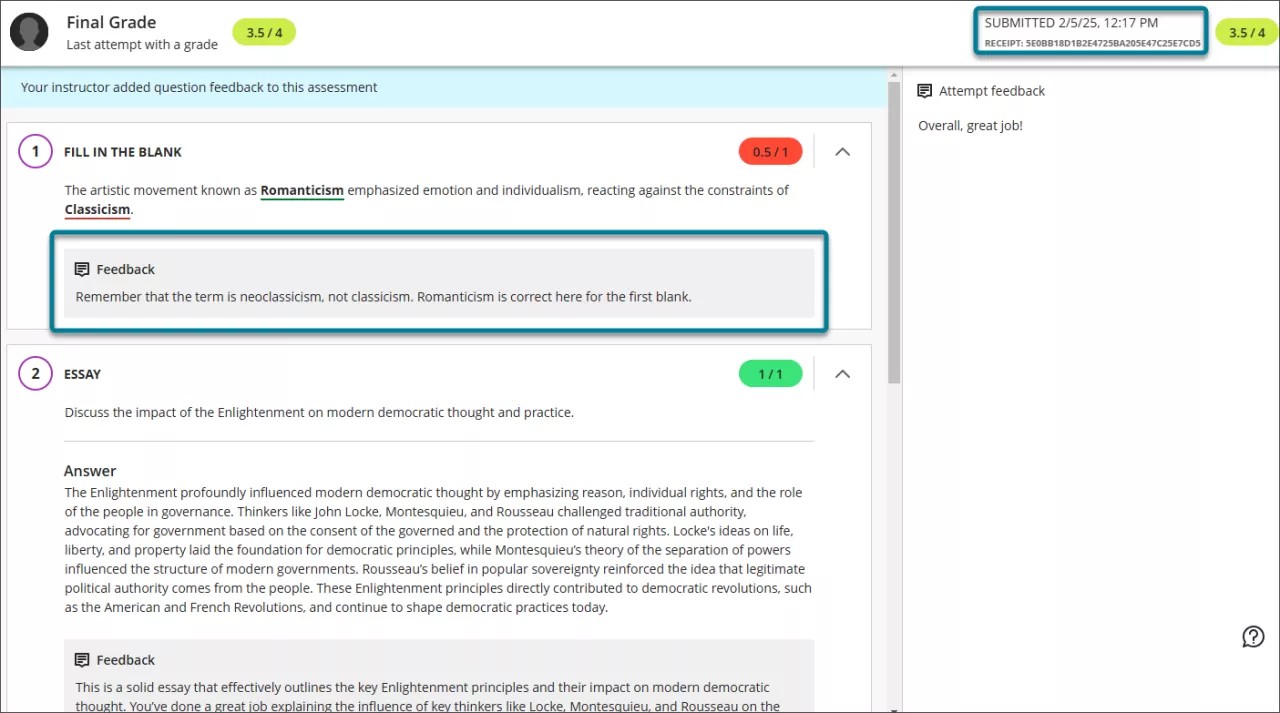
Task: Select the question 2 number badge
Action: coord(35,373)
